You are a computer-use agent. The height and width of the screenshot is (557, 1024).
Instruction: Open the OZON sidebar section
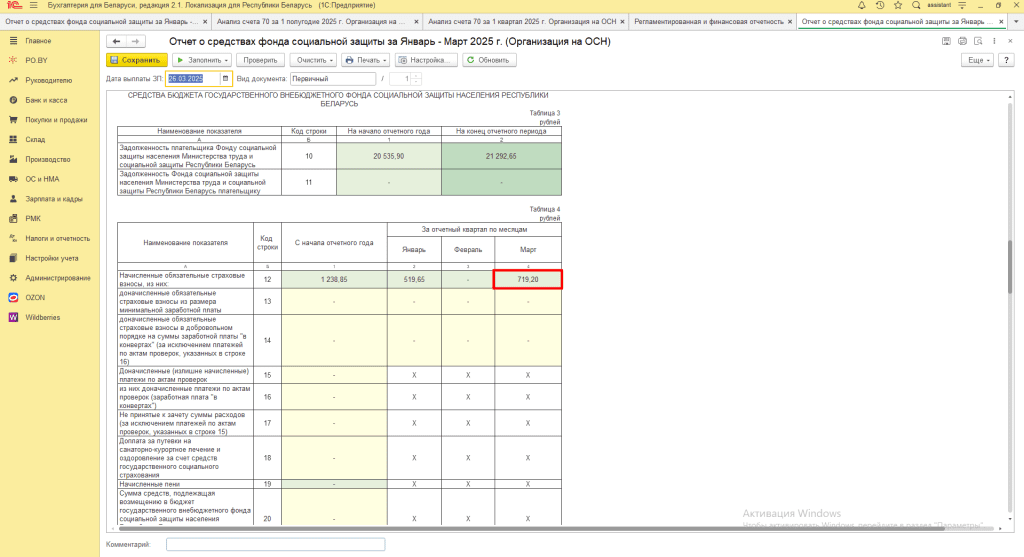tap(35, 297)
